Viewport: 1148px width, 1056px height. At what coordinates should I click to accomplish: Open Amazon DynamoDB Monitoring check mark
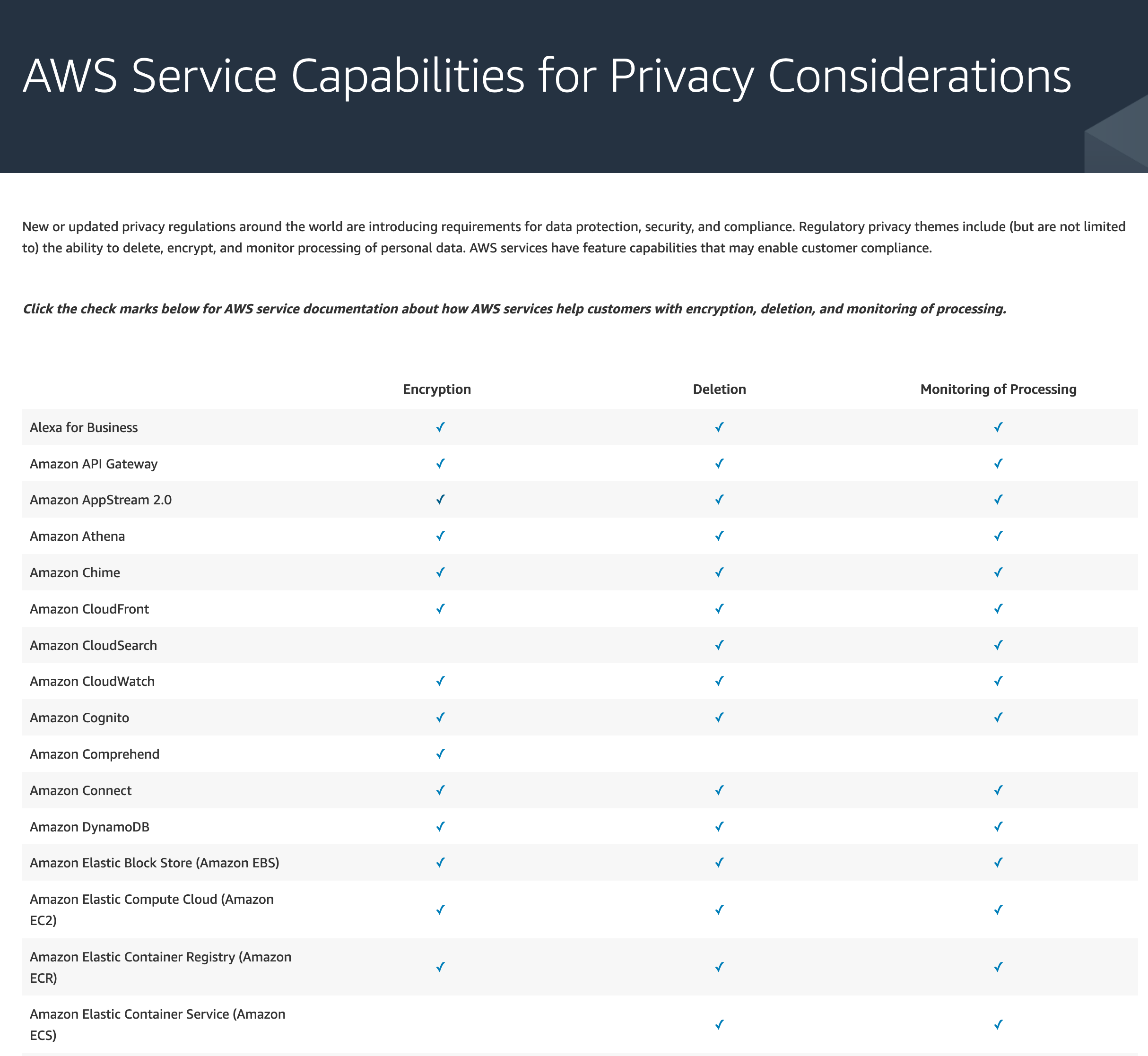coord(998,826)
